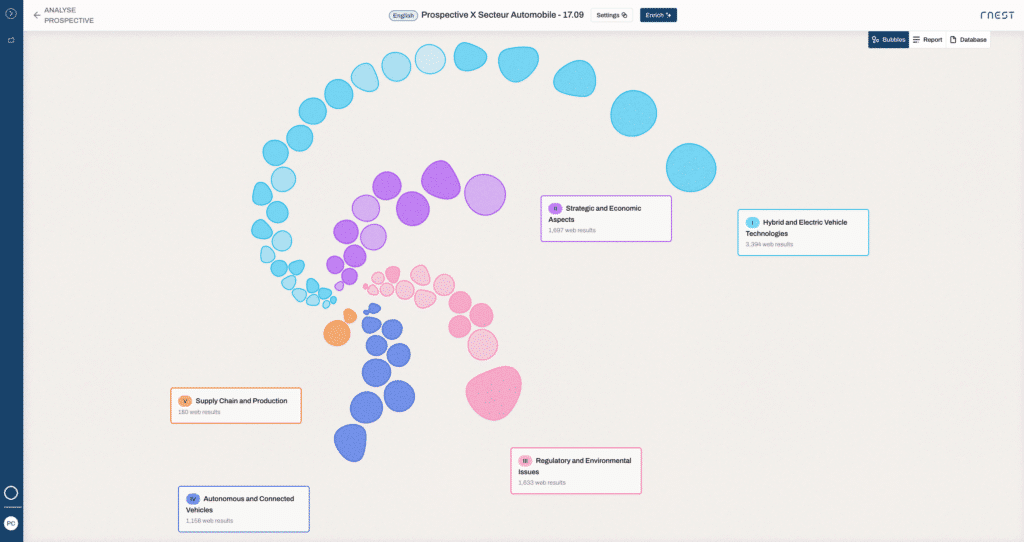
Task: Open the Settings button
Action: click(611, 15)
